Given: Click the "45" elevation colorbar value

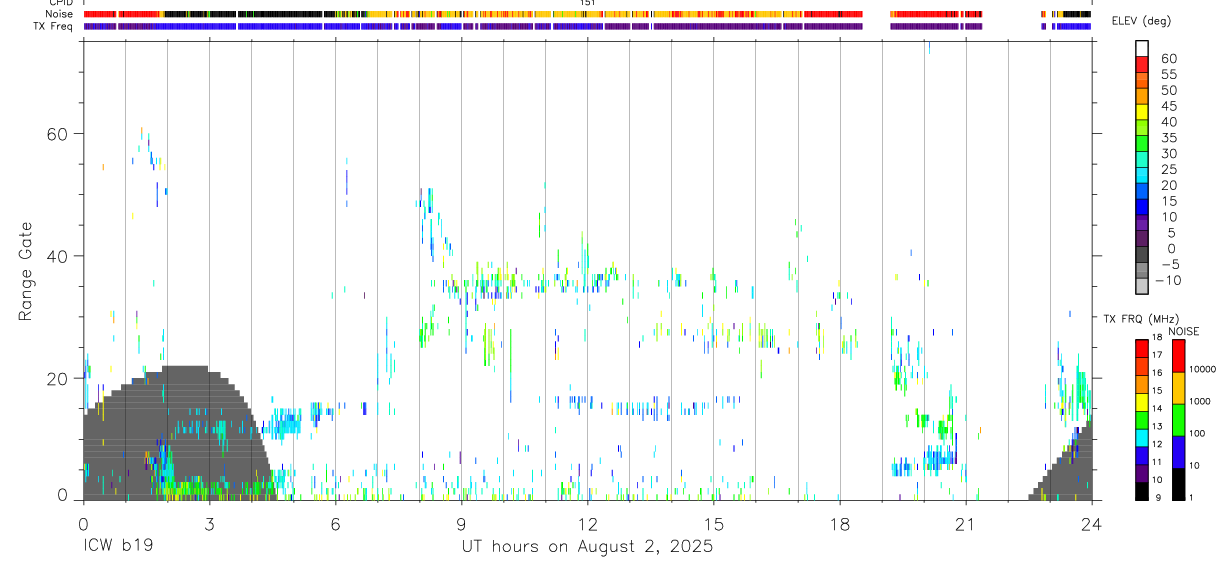Looking at the screenshot, I should coord(1168,106).
